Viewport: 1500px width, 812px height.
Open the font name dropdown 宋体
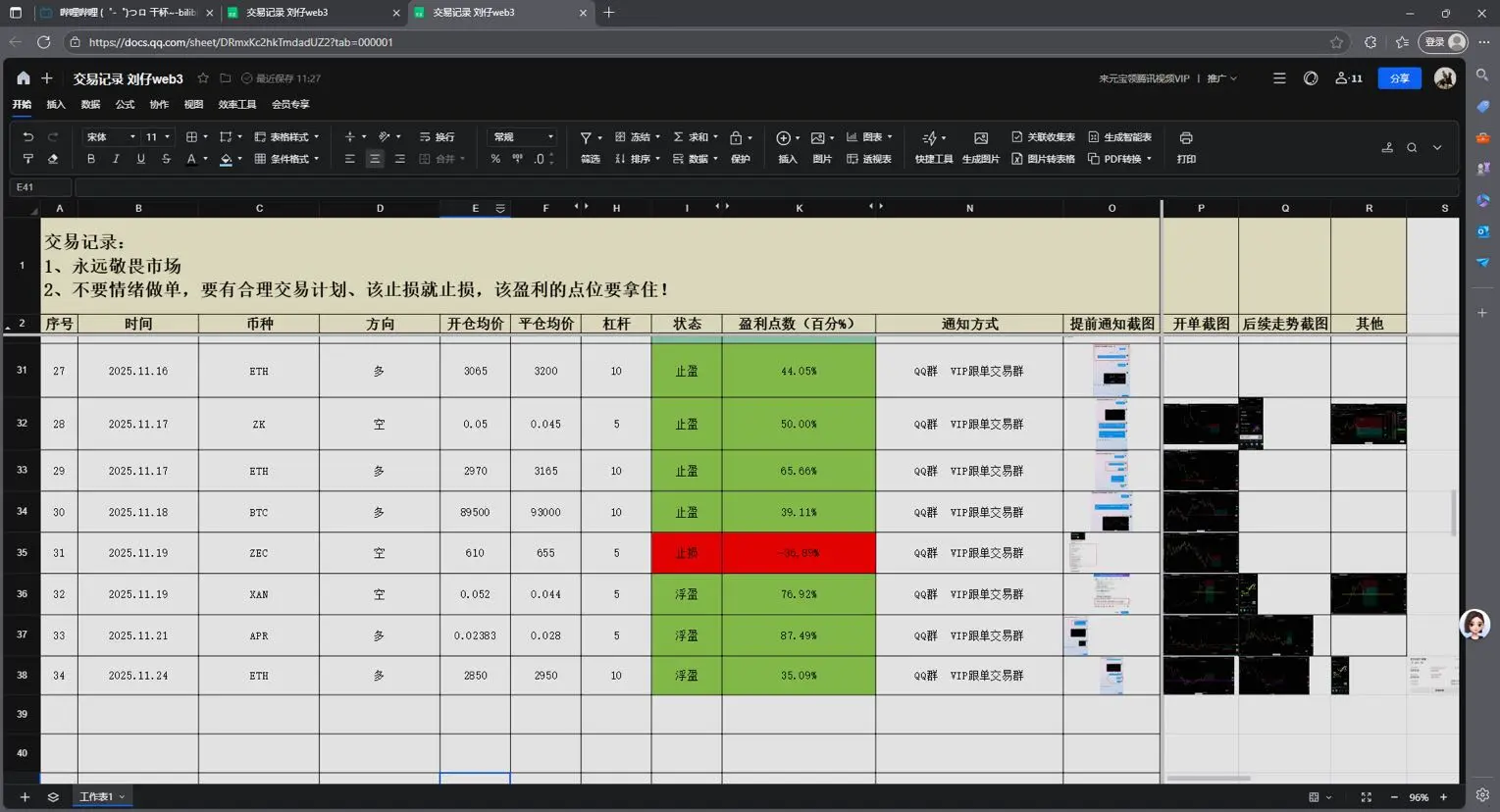[x=109, y=137]
